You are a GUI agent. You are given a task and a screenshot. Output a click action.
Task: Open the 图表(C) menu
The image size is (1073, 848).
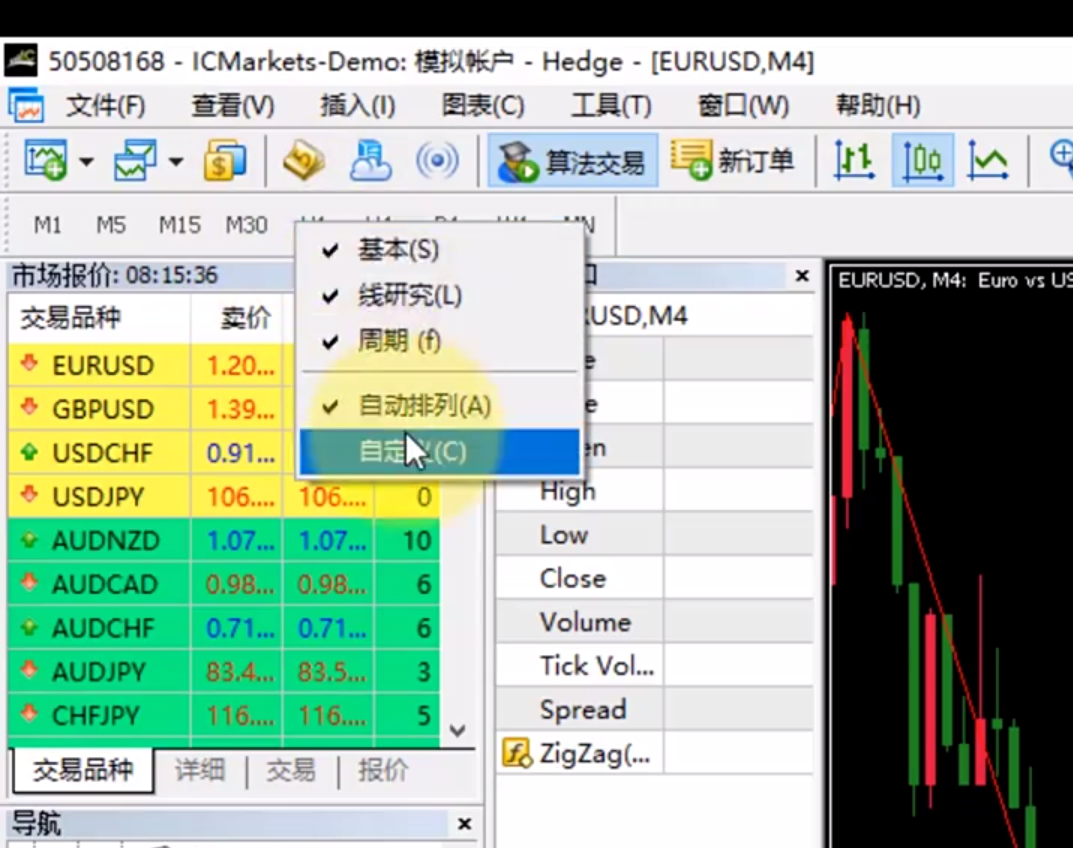483,106
